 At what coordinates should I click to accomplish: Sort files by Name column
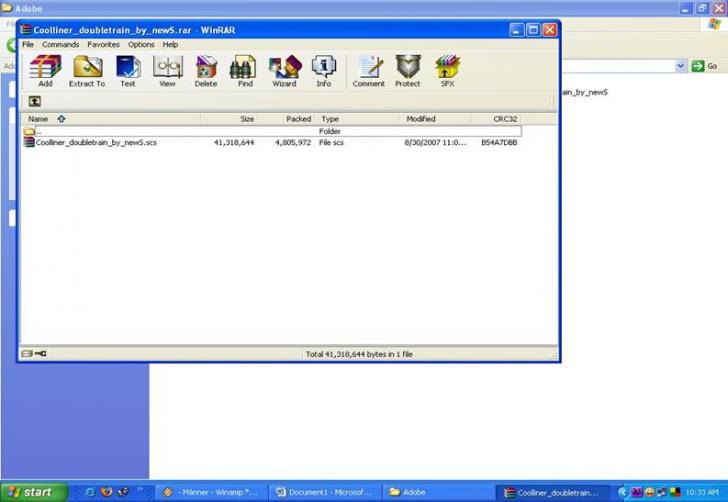(x=38, y=119)
